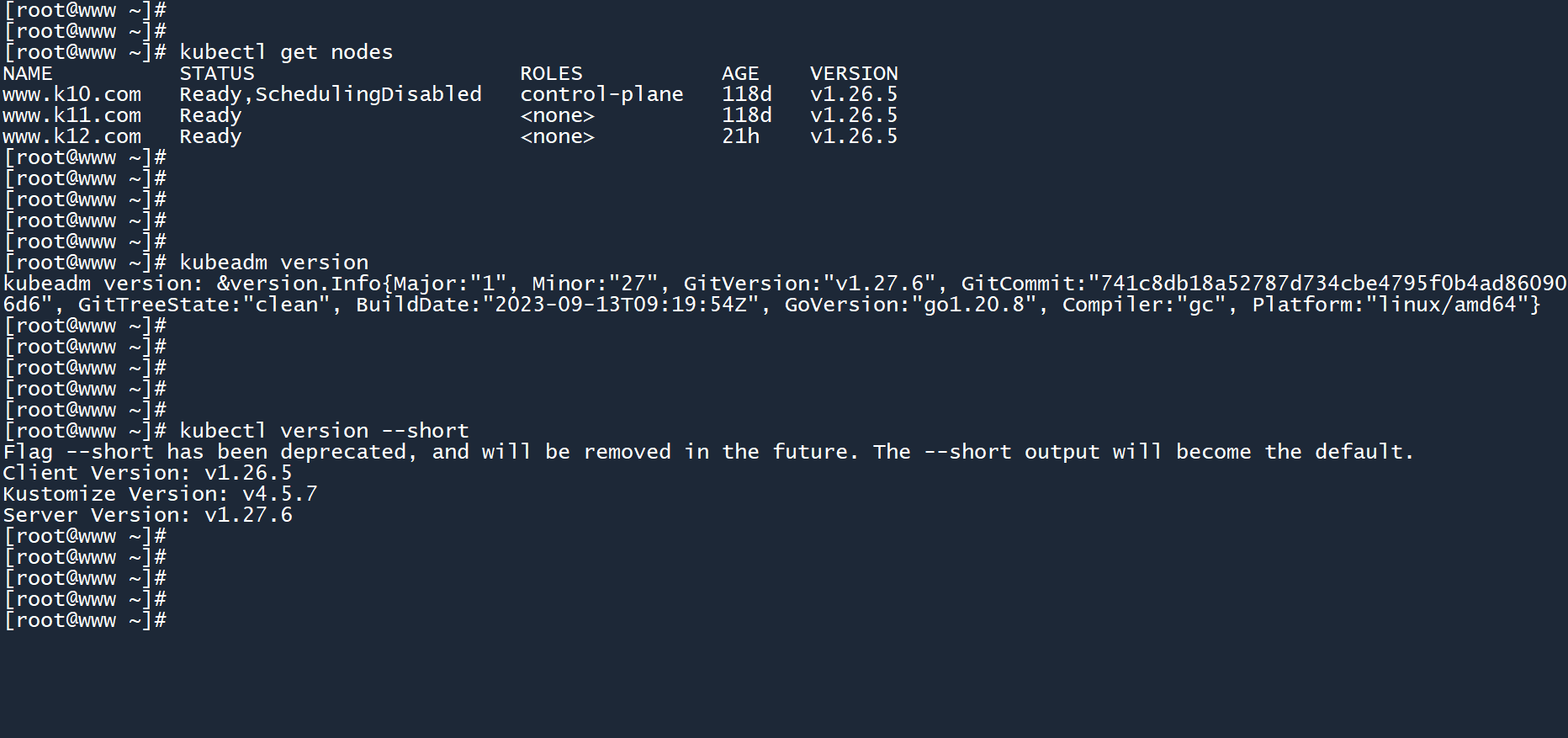The height and width of the screenshot is (738, 1568).
Task: Click the 'control-plane' role text
Action: pos(601,94)
